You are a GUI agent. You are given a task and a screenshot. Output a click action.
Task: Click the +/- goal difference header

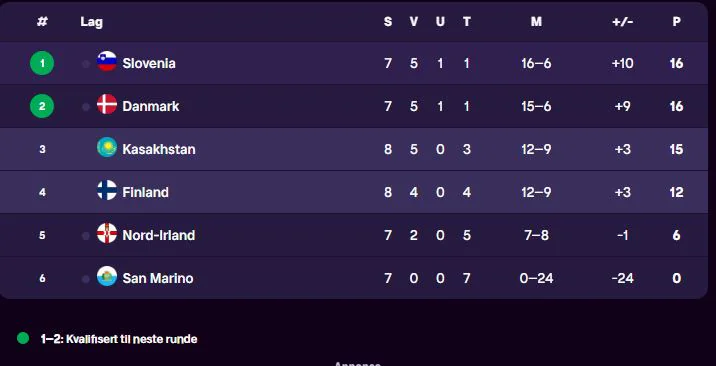click(x=623, y=21)
